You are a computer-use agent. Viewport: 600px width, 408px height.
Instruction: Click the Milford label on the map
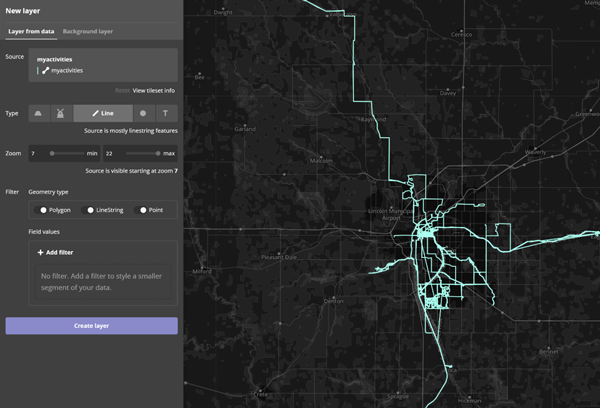point(202,271)
